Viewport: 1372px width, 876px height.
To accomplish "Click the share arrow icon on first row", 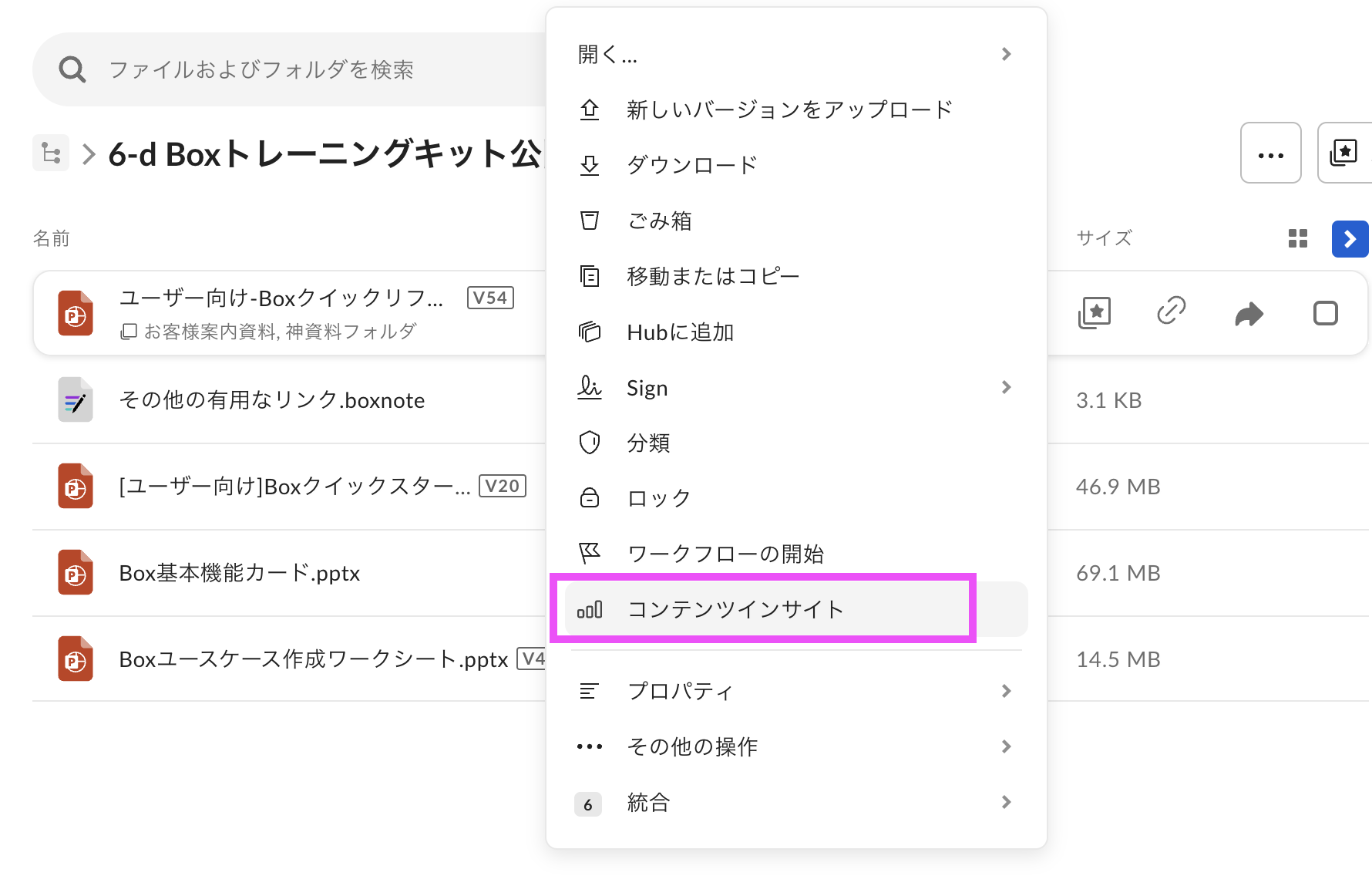I will tap(1249, 313).
